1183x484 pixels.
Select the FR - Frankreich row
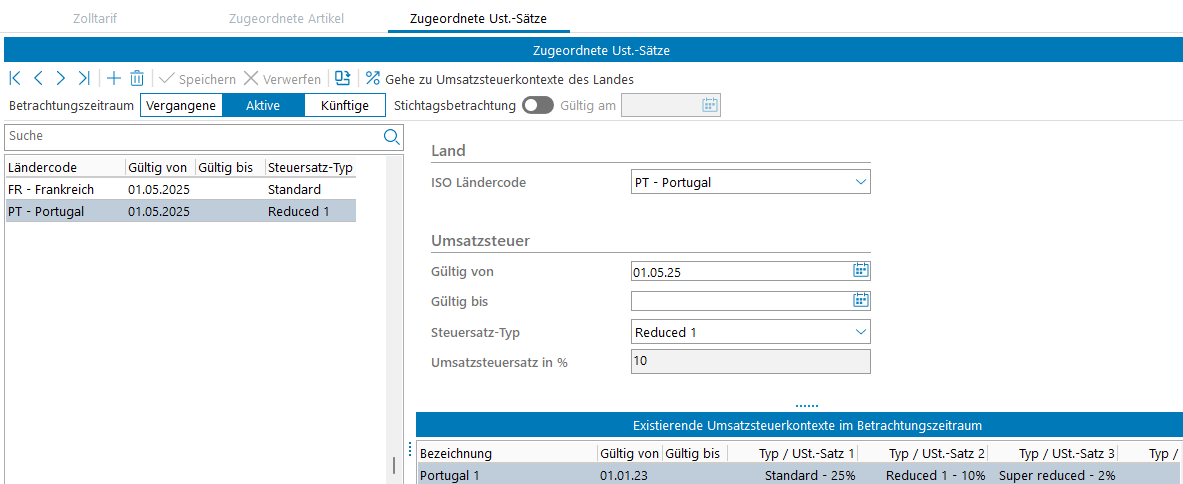[180, 189]
